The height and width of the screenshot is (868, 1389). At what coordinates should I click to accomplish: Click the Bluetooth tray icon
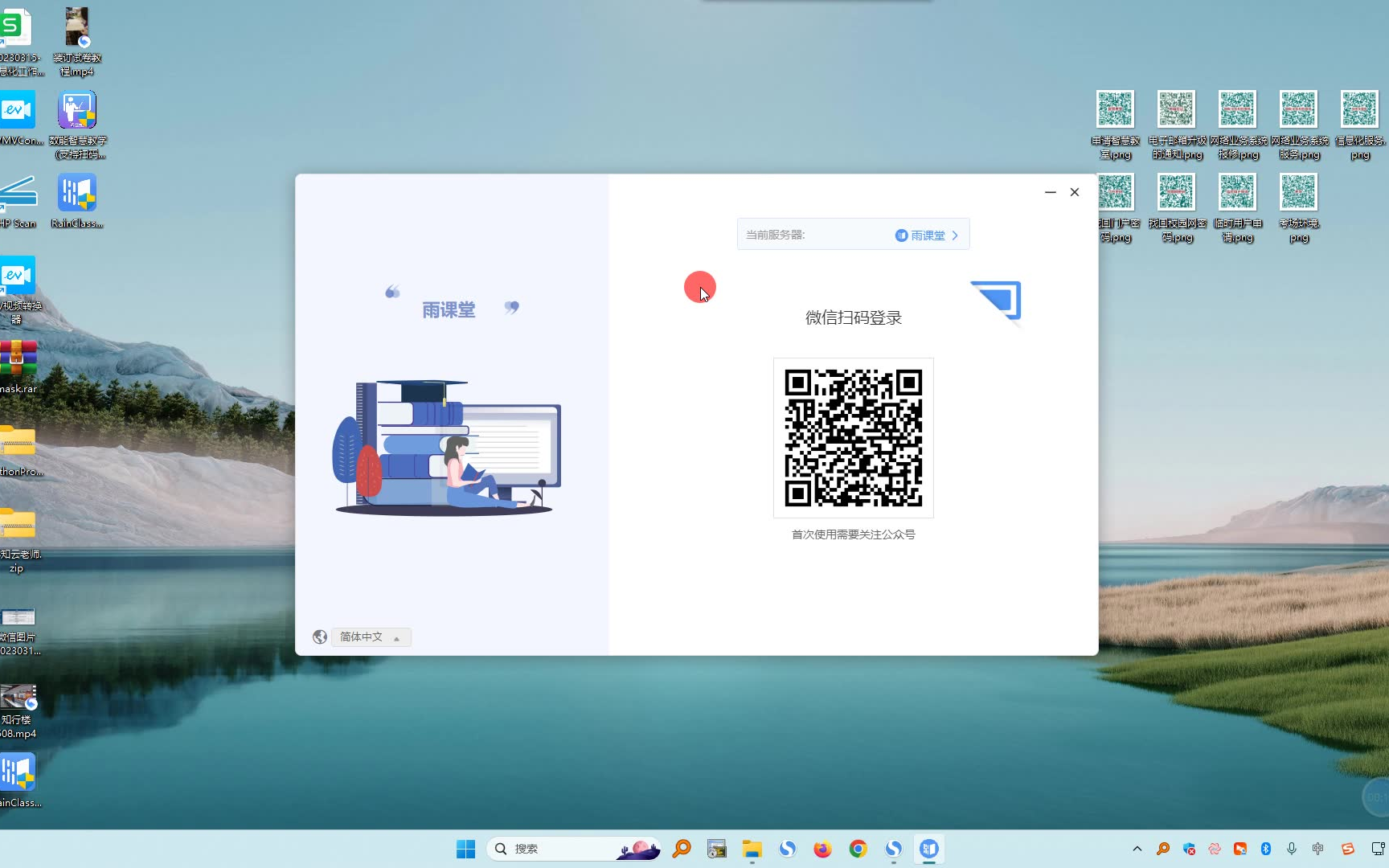click(x=1266, y=849)
